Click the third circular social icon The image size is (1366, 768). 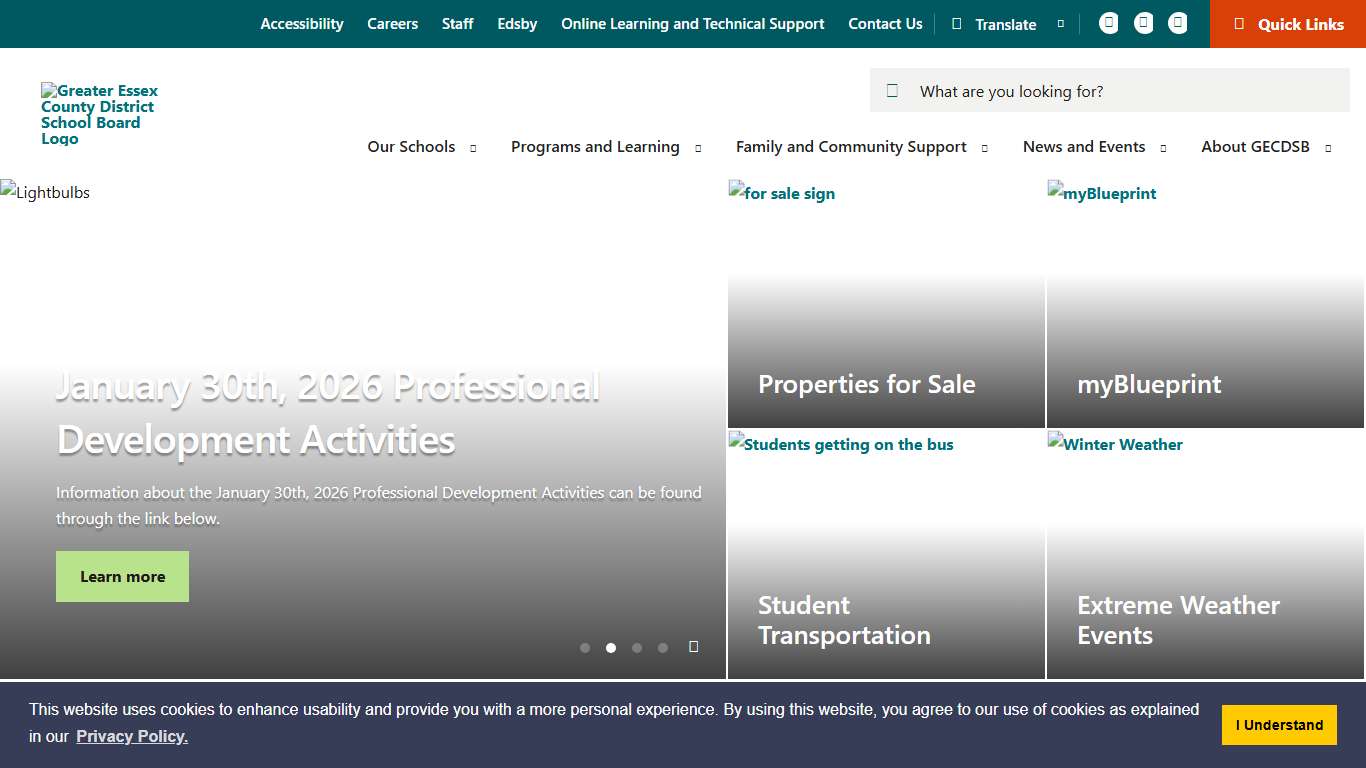click(1177, 23)
